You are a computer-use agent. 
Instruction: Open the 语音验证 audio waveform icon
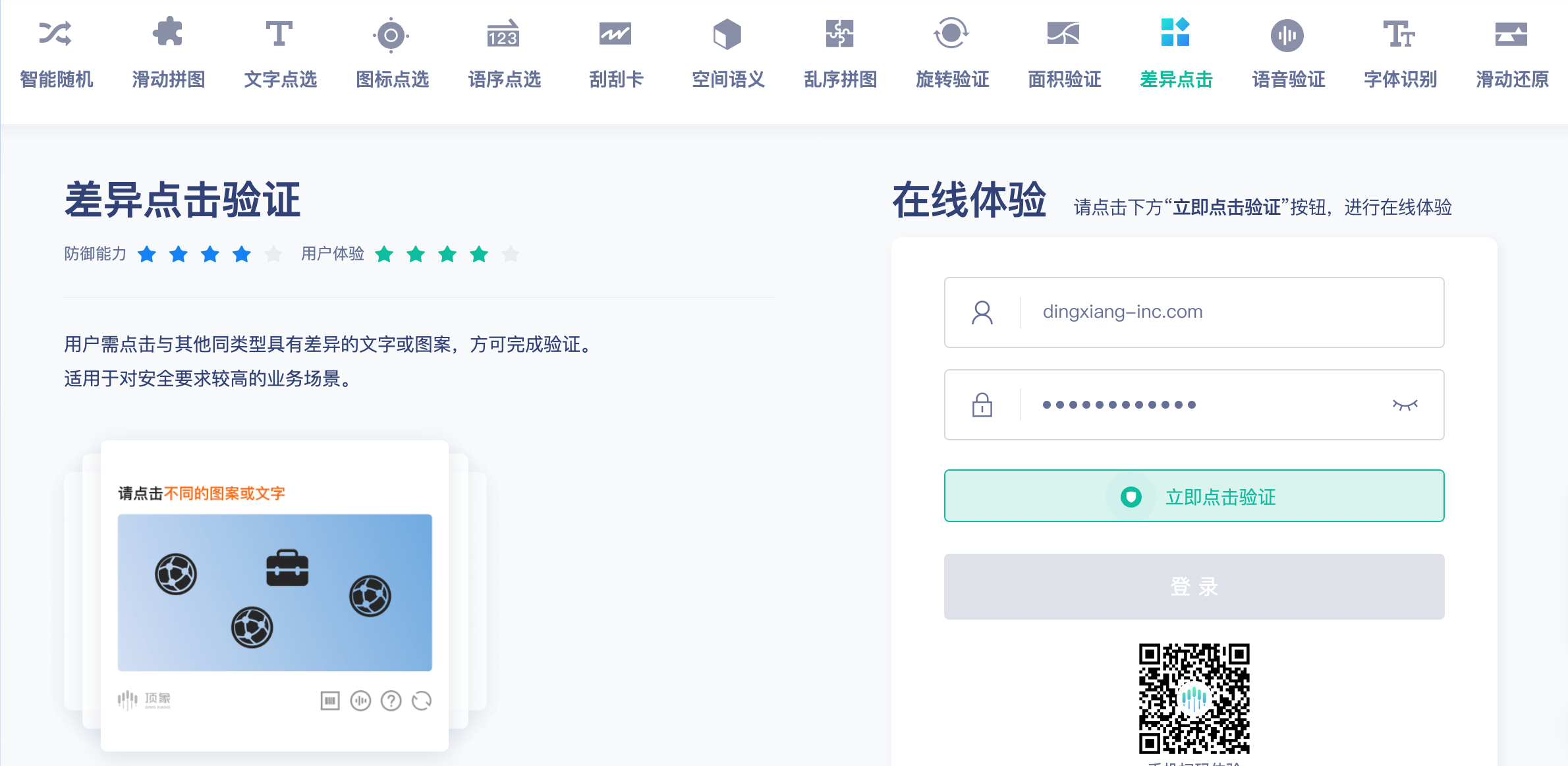pos(1287,35)
